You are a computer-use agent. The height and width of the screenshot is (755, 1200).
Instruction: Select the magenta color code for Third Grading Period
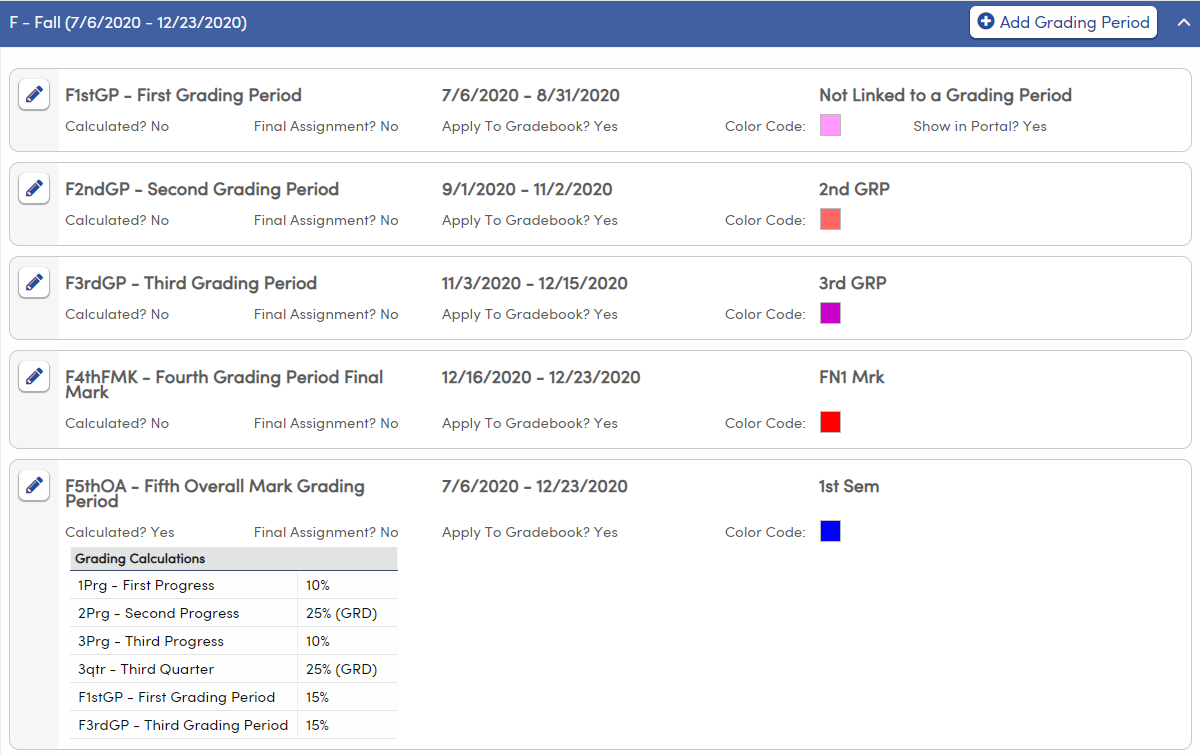pos(830,313)
